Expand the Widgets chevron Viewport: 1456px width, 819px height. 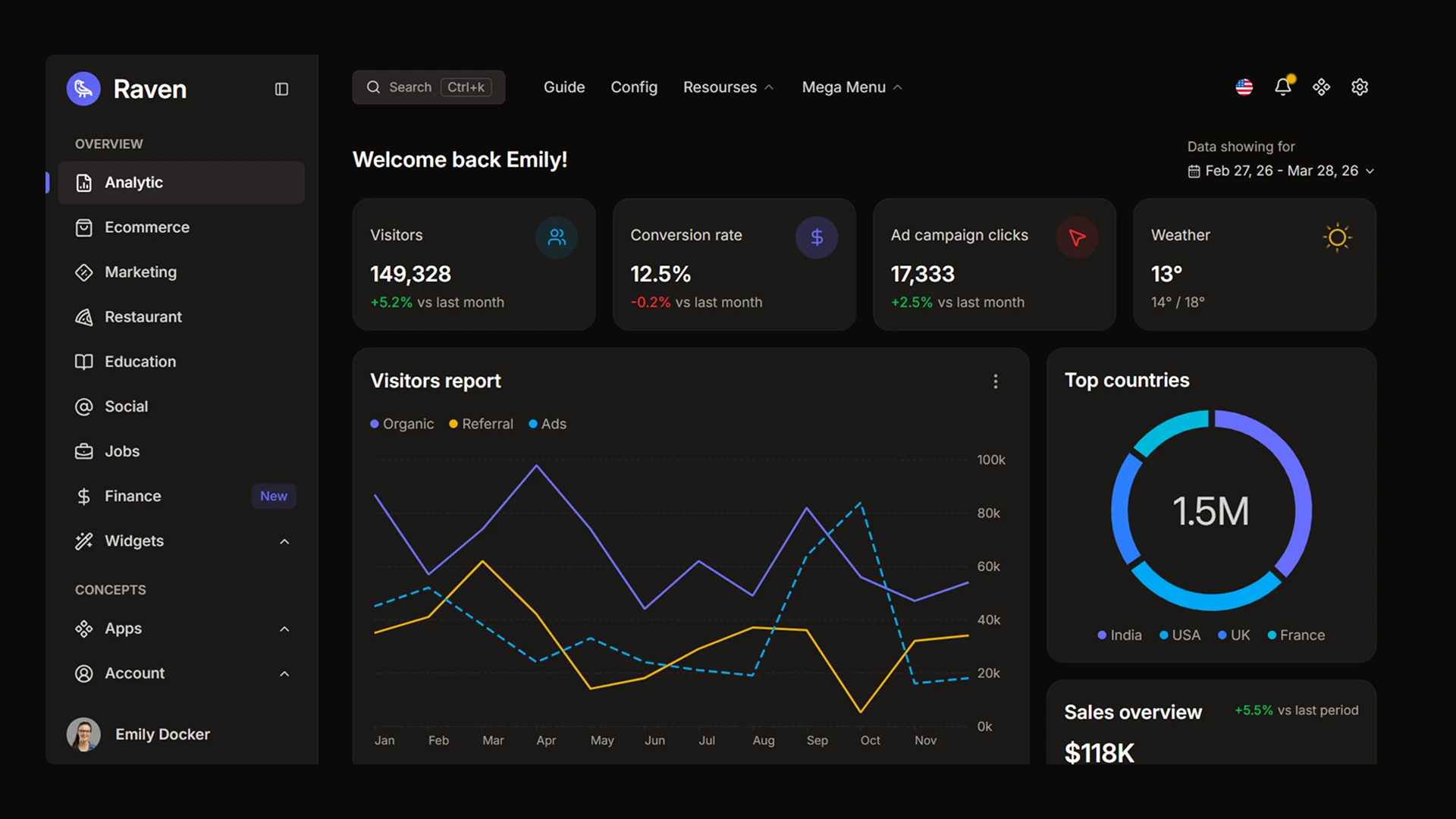click(284, 541)
